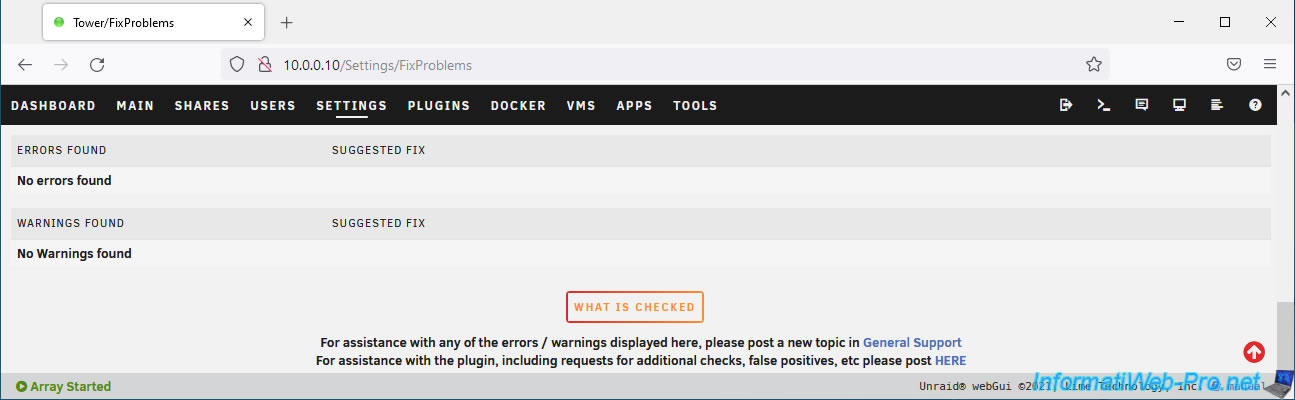
Task: Click the logout icon in the Unraid header
Action: (1066, 105)
